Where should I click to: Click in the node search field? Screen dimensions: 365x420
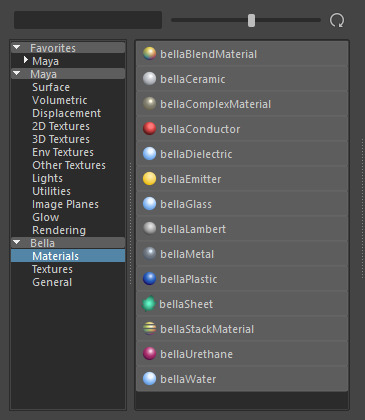88,20
